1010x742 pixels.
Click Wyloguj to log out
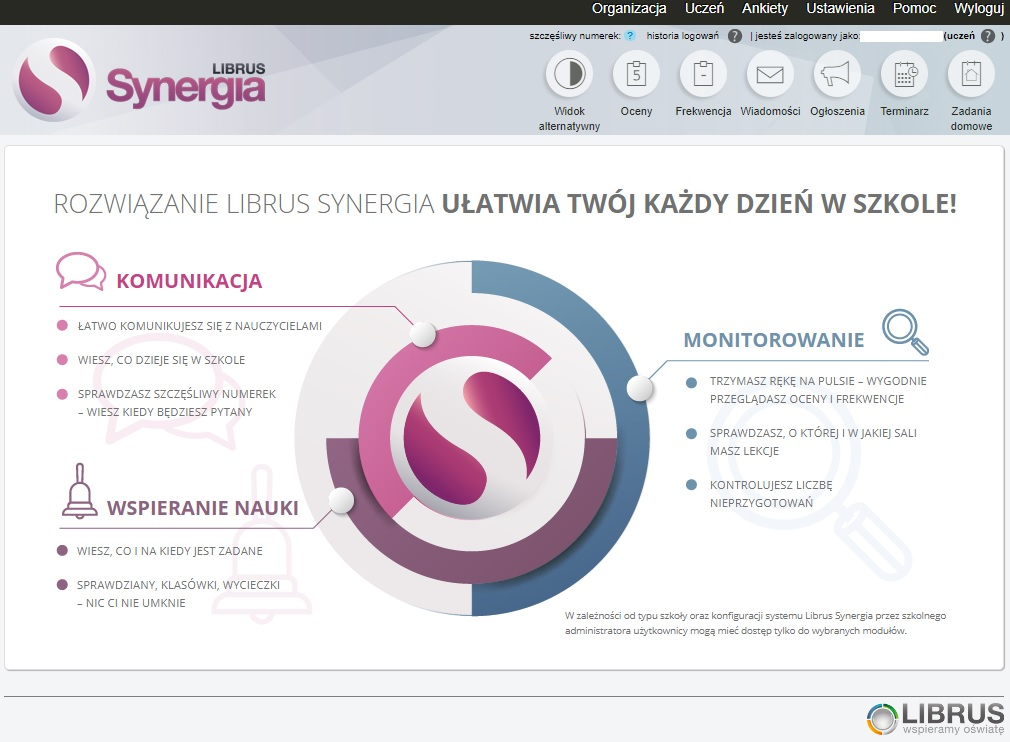point(978,8)
